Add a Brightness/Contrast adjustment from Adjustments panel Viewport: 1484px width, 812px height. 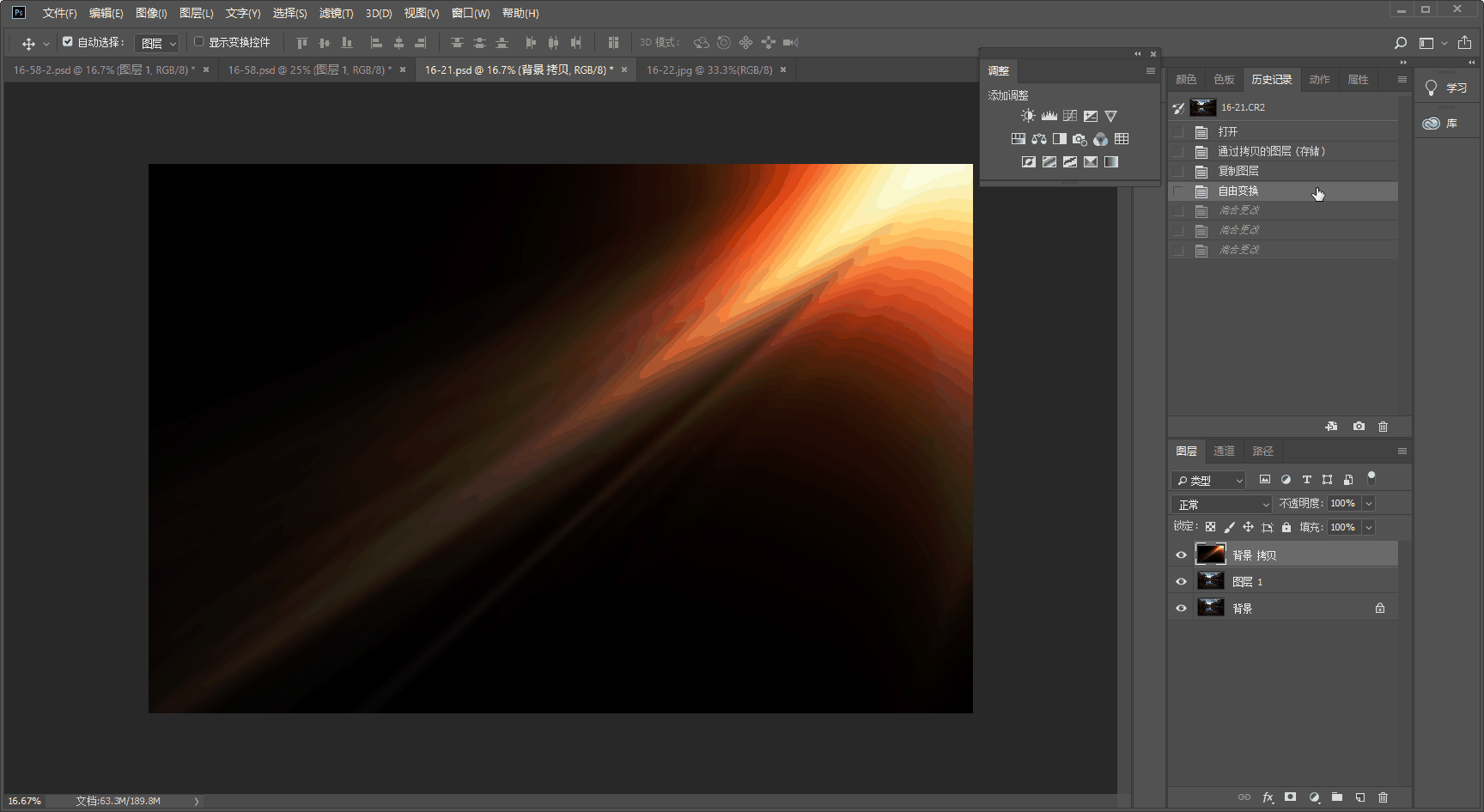point(1028,116)
